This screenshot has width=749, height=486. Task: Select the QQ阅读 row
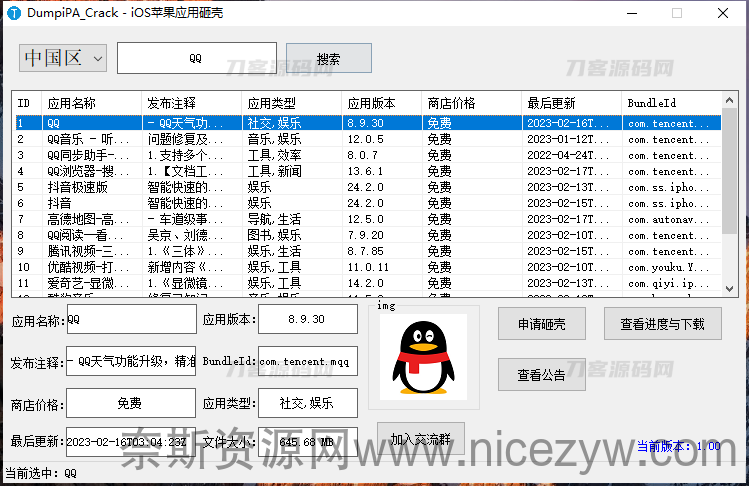point(368,235)
